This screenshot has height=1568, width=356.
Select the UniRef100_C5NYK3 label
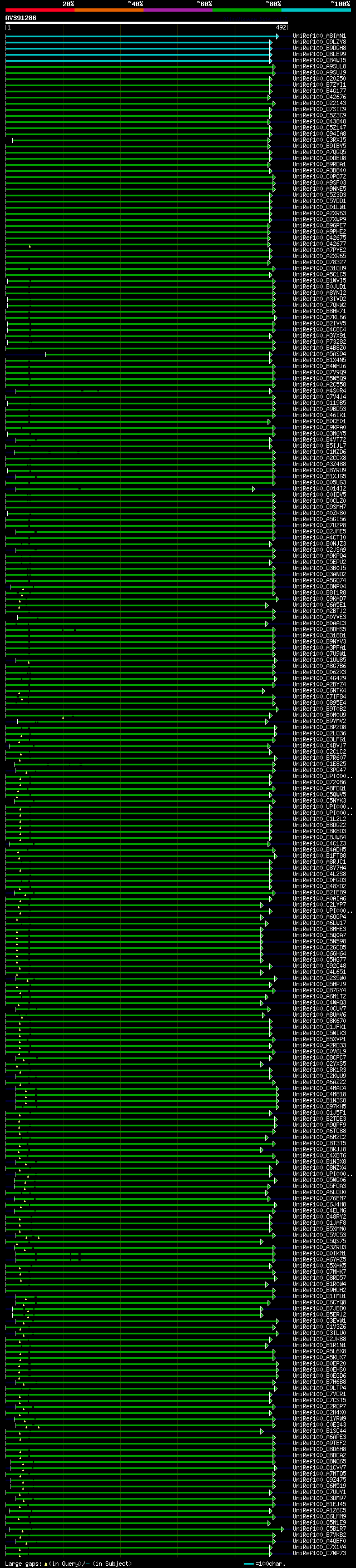(x=319, y=800)
